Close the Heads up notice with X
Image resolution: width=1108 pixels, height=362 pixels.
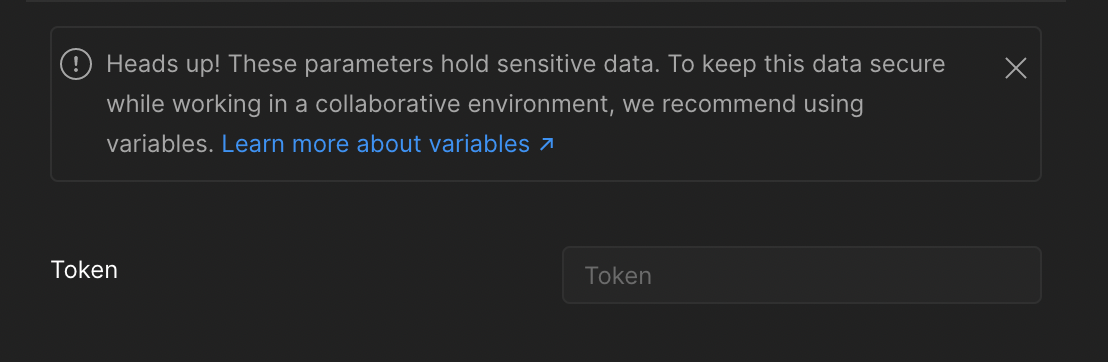(x=1015, y=68)
